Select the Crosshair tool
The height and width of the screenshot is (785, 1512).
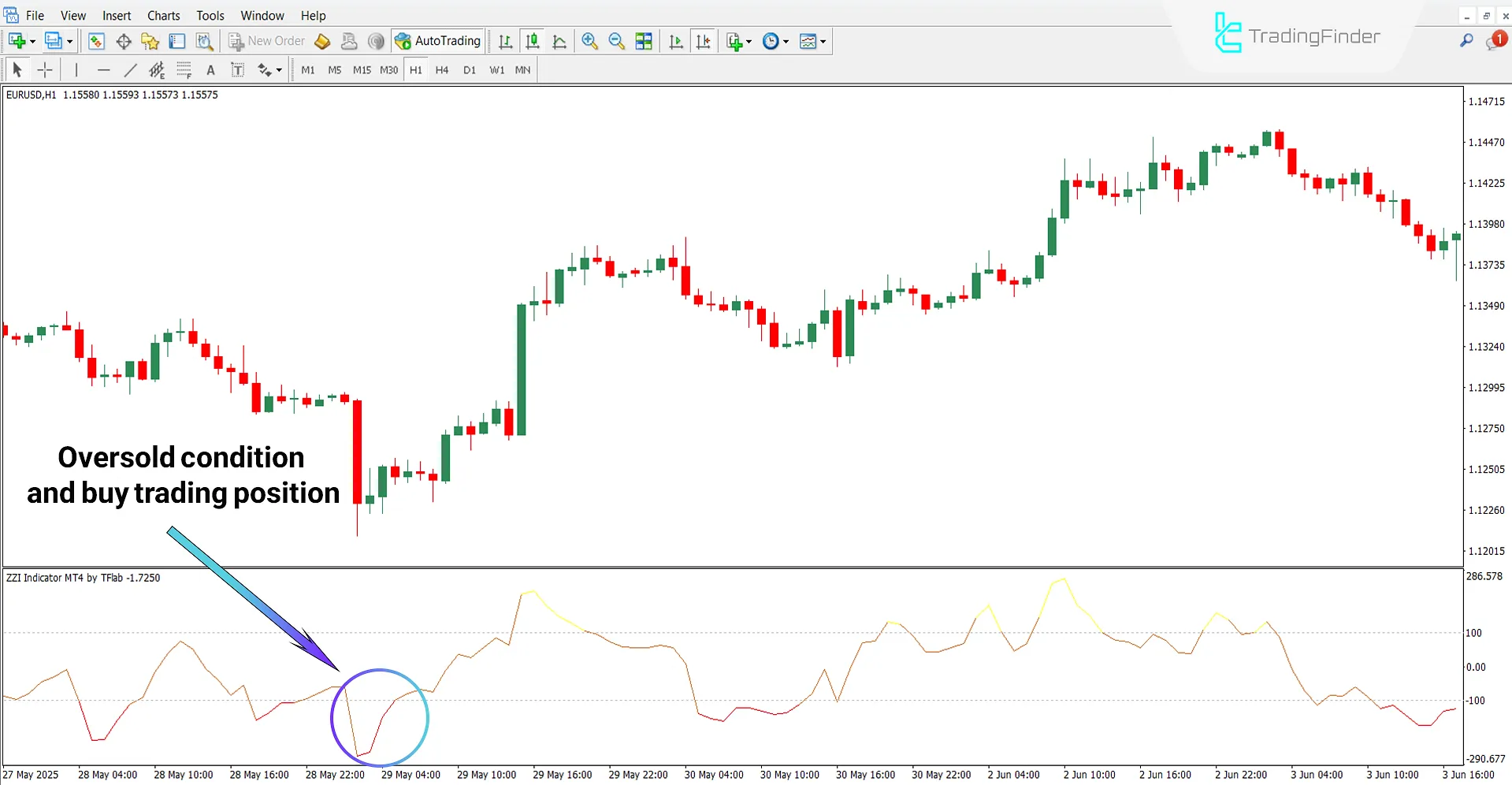coord(45,69)
